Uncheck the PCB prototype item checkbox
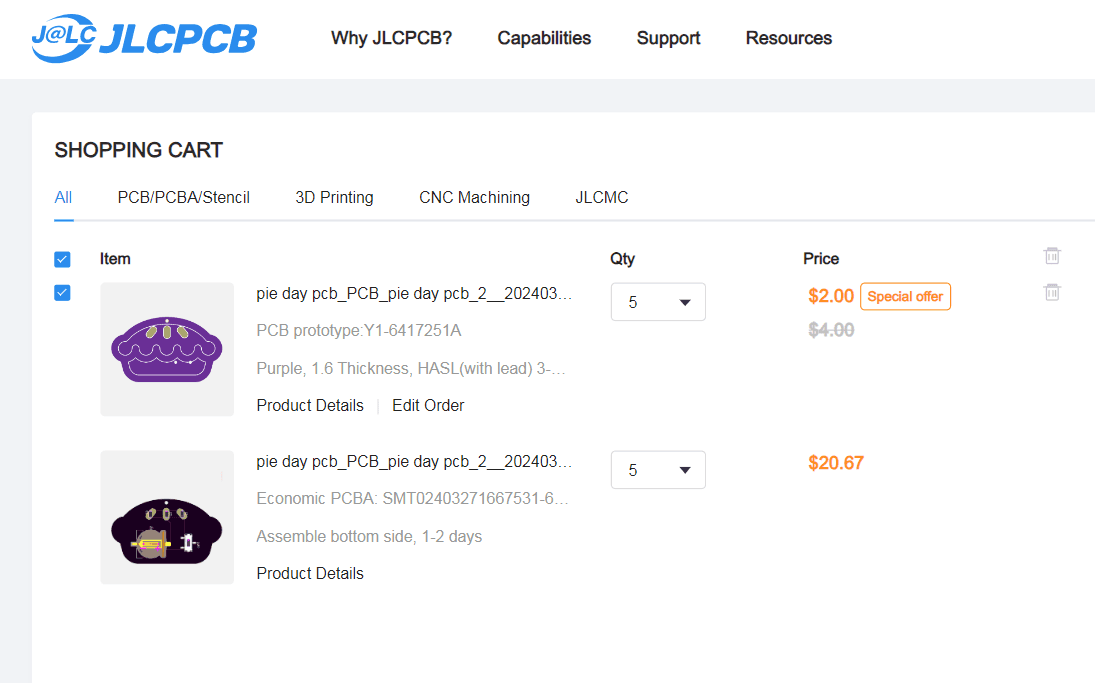Screen dimensions: 1095x683 62,293
